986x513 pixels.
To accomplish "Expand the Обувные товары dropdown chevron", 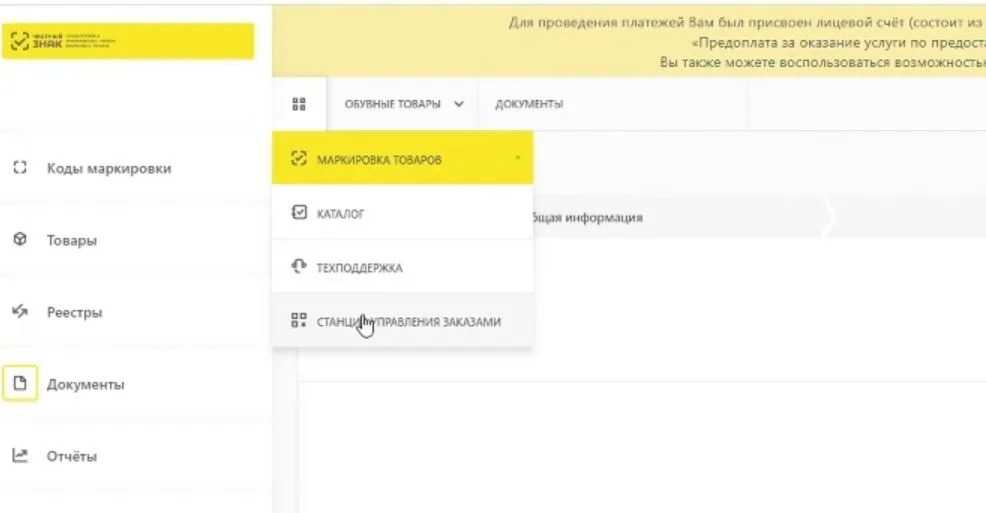I will [459, 104].
